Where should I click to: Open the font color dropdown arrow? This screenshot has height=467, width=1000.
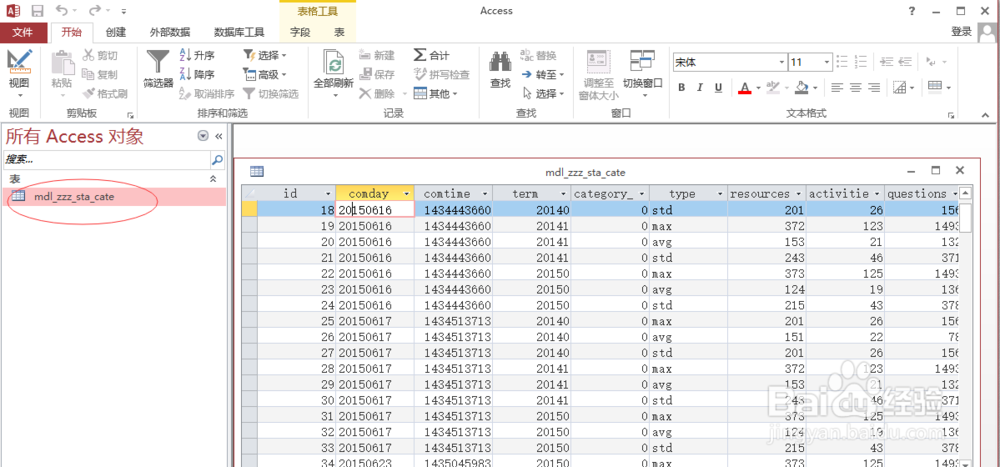758,87
